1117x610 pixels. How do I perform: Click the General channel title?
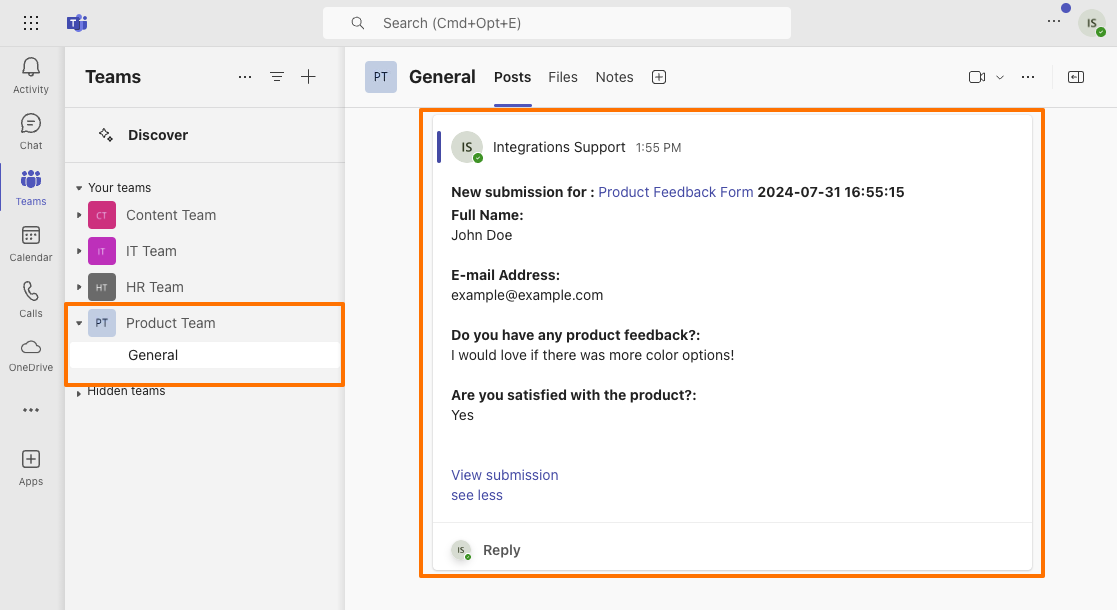click(442, 77)
